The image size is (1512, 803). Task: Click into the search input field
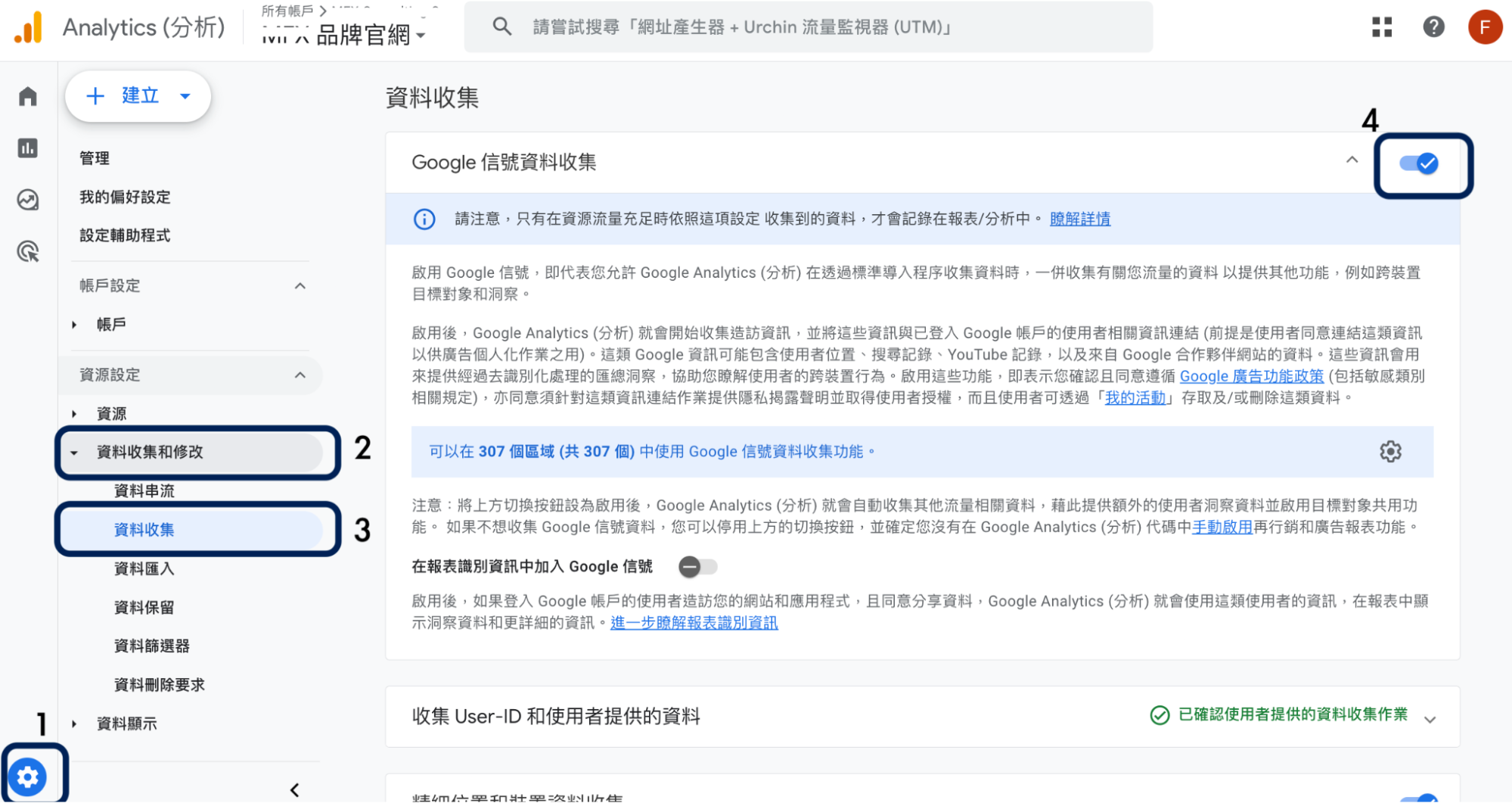[809, 27]
